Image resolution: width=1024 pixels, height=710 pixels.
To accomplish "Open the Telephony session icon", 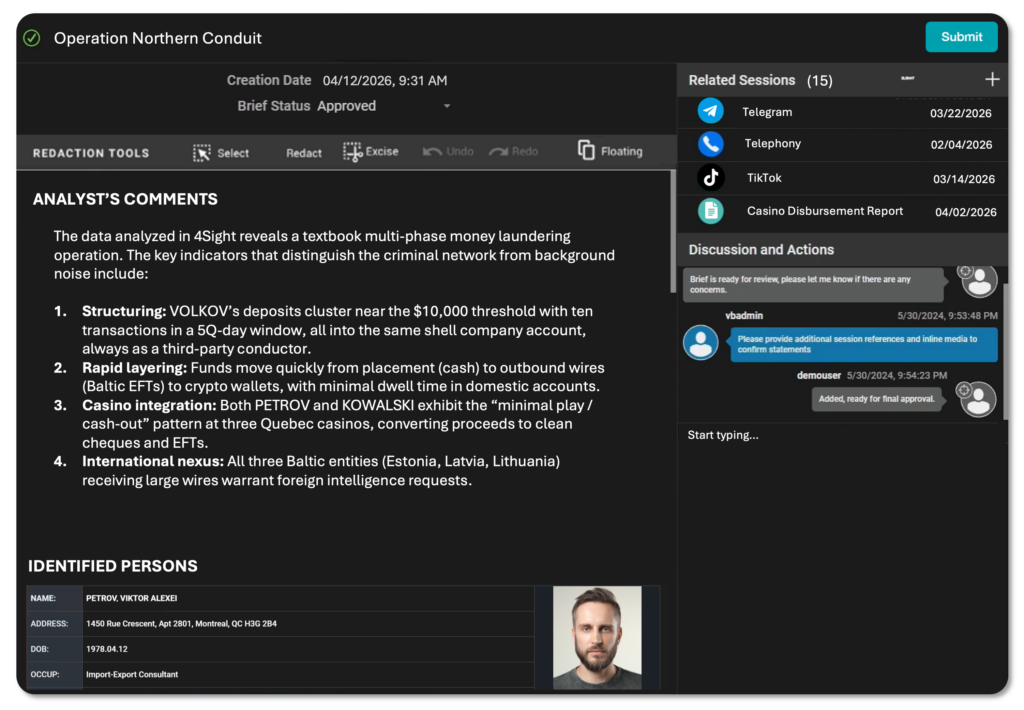I will [711, 144].
